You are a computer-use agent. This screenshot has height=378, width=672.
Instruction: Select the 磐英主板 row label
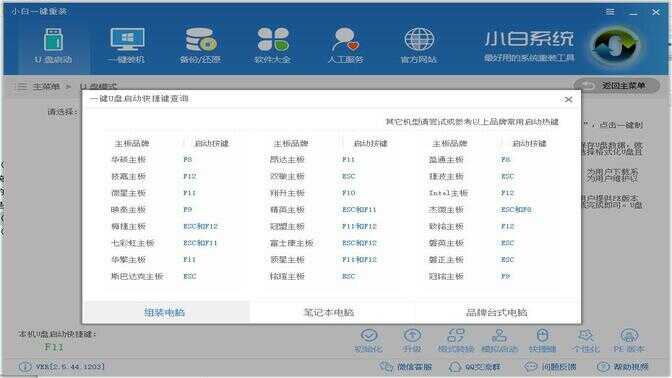click(x=446, y=243)
